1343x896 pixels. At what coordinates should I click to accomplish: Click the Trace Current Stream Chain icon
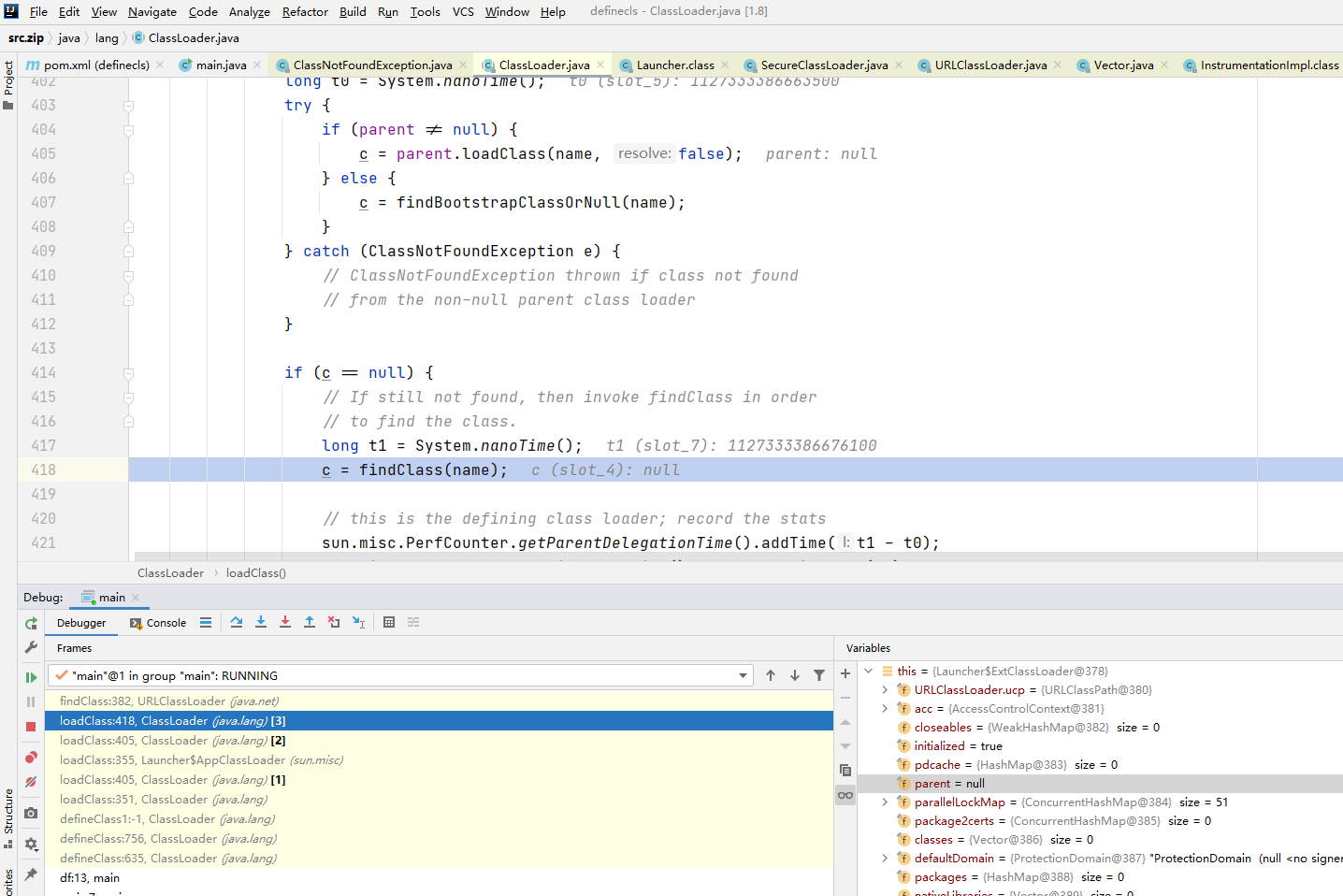[413, 622]
